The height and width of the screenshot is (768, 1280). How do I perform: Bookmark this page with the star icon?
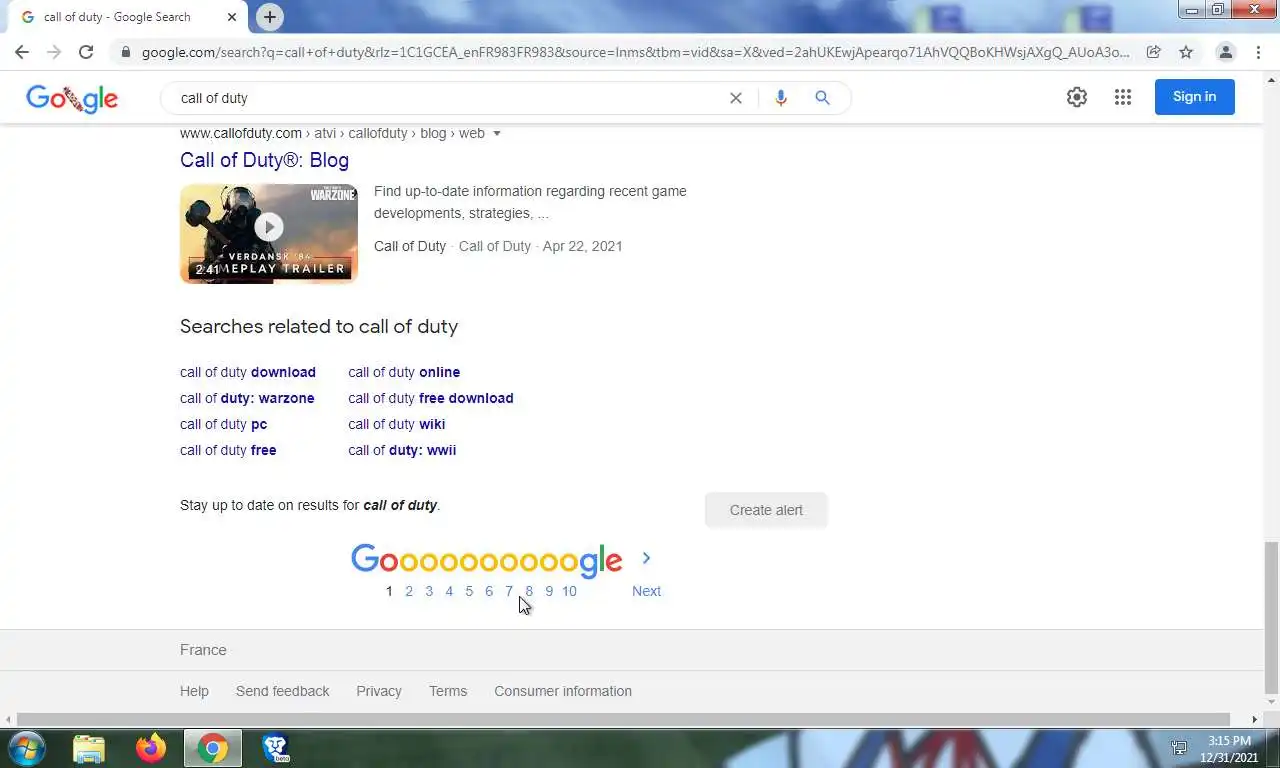(x=1186, y=52)
